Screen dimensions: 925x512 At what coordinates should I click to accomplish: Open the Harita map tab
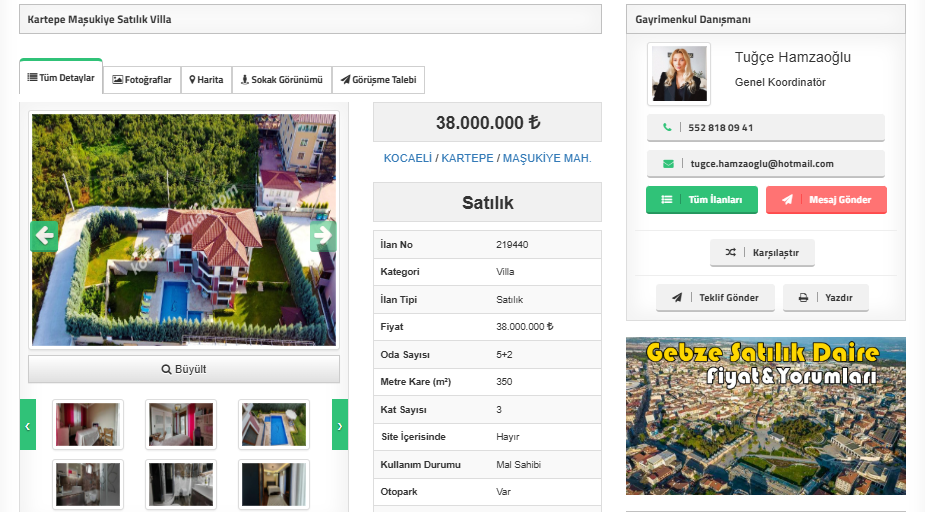pos(206,80)
